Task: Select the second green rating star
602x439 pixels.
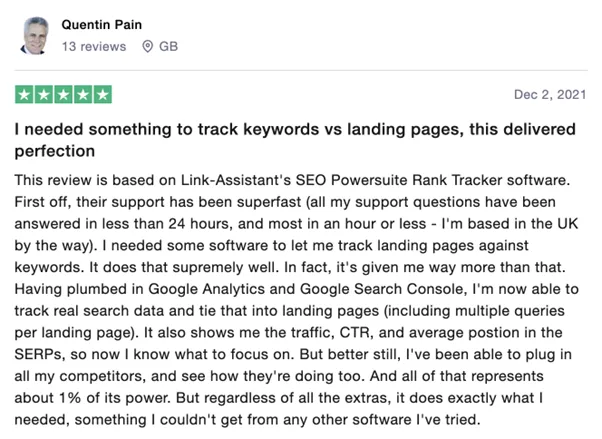Action: point(44,94)
